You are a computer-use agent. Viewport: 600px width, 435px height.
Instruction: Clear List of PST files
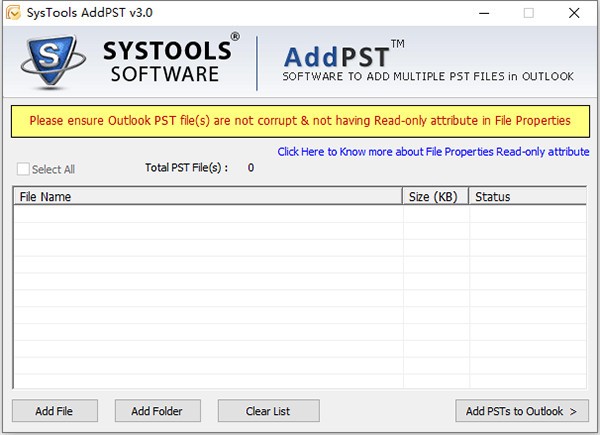[268, 410]
